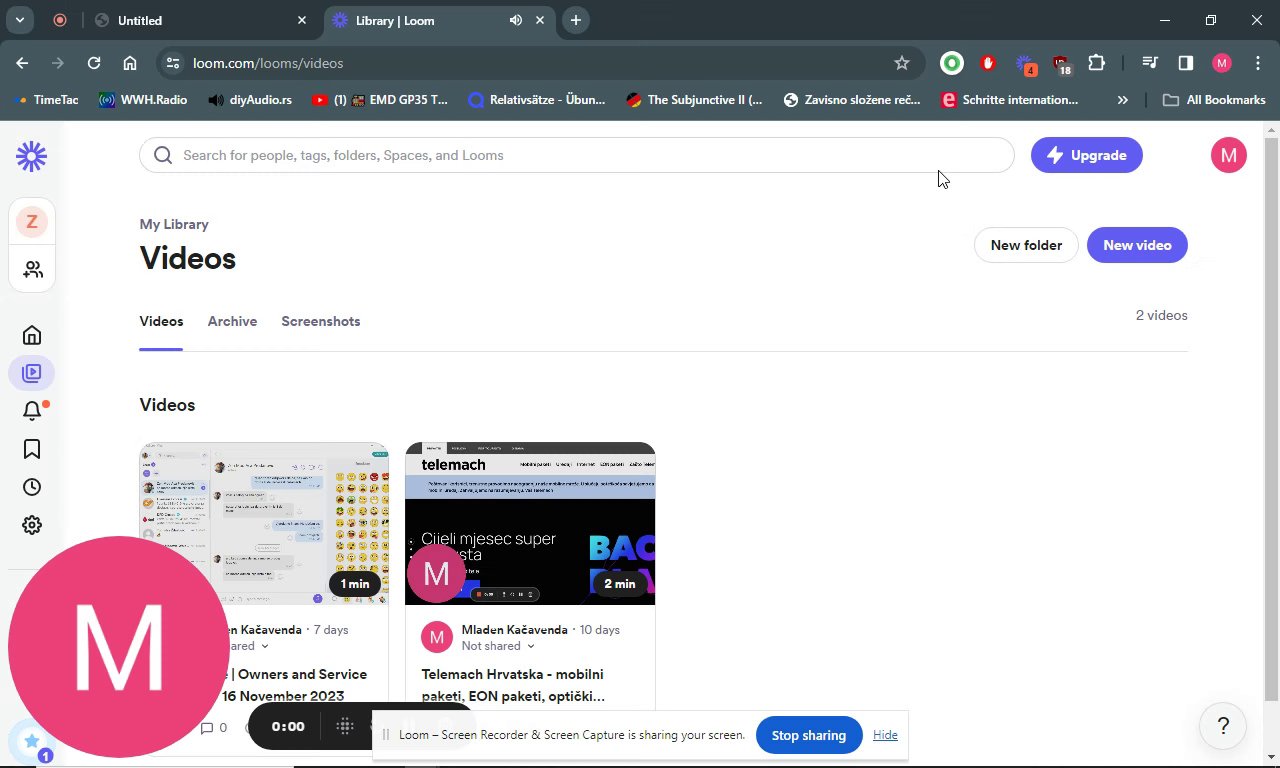Open the History clock icon
The height and width of the screenshot is (768, 1280).
pos(32,487)
